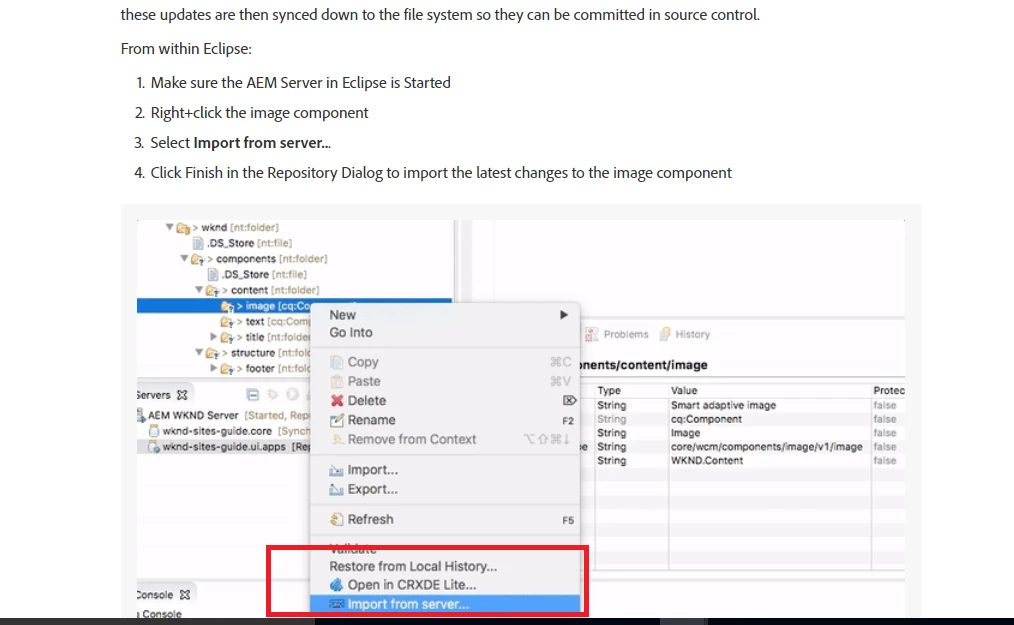
Task: Select the Console tab label
Action: click(x=155, y=595)
